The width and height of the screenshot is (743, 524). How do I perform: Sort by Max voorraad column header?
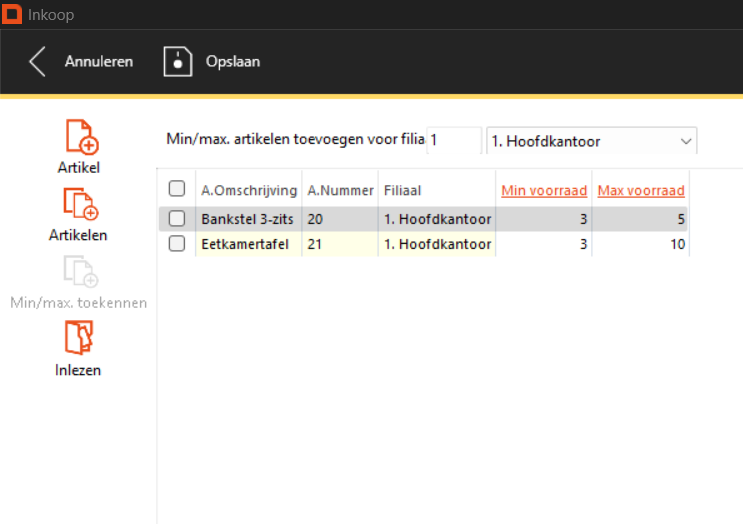pos(640,190)
